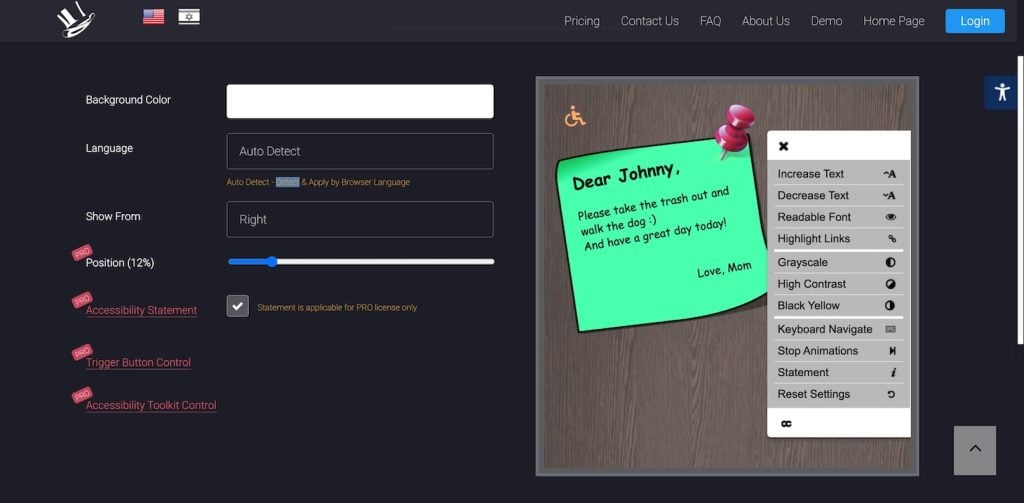Navigate to About Us
This screenshot has height=503, width=1024.
point(766,21)
